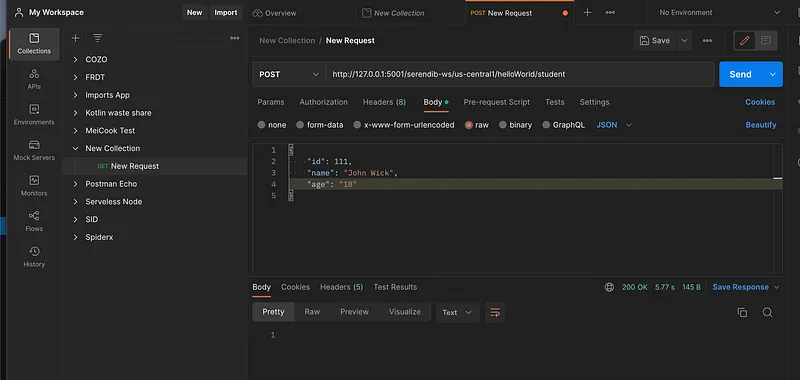Open the comments mode icon
800x380 pixels.
(x=765, y=41)
